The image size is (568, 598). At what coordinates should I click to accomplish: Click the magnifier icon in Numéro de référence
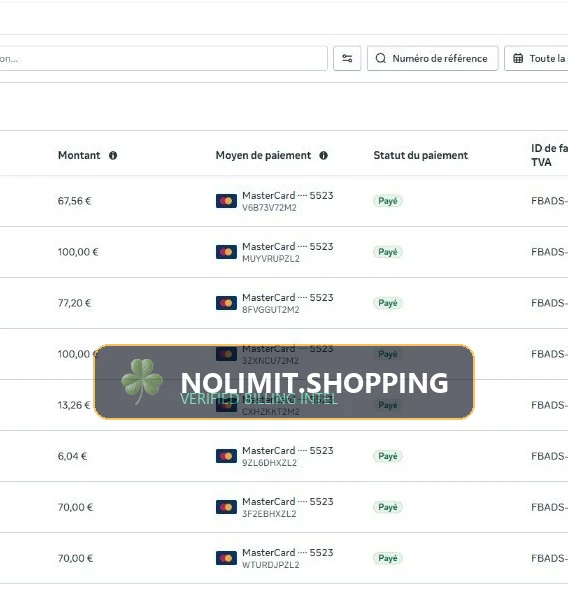point(381,58)
